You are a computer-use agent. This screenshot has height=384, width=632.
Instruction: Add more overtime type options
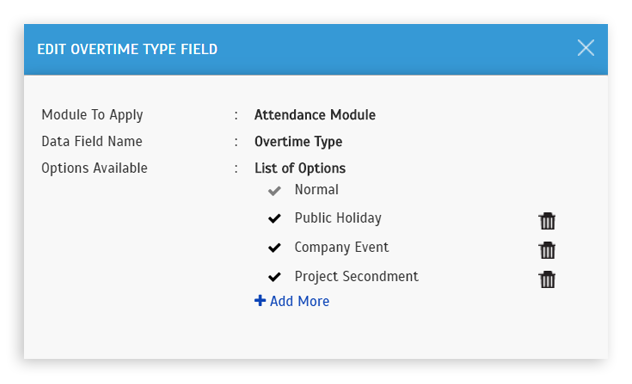[x=292, y=301]
